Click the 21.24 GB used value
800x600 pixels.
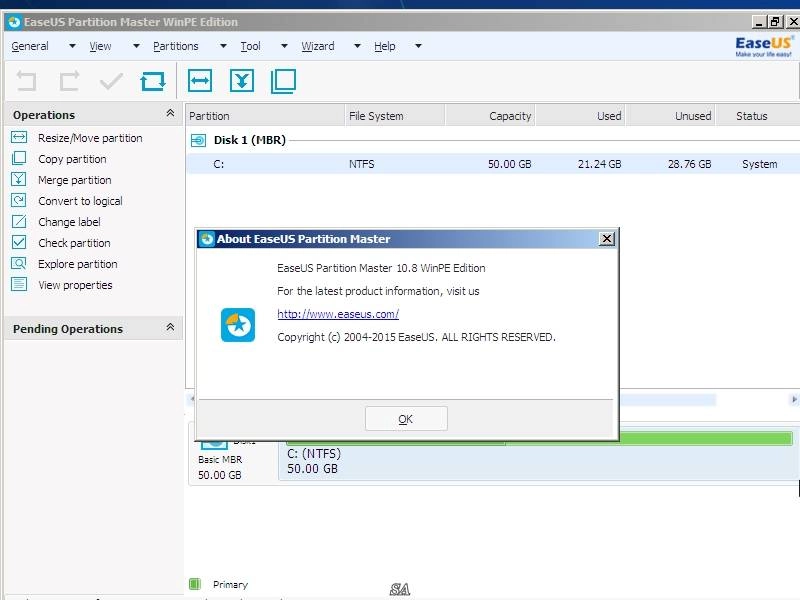pyautogui.click(x=599, y=164)
